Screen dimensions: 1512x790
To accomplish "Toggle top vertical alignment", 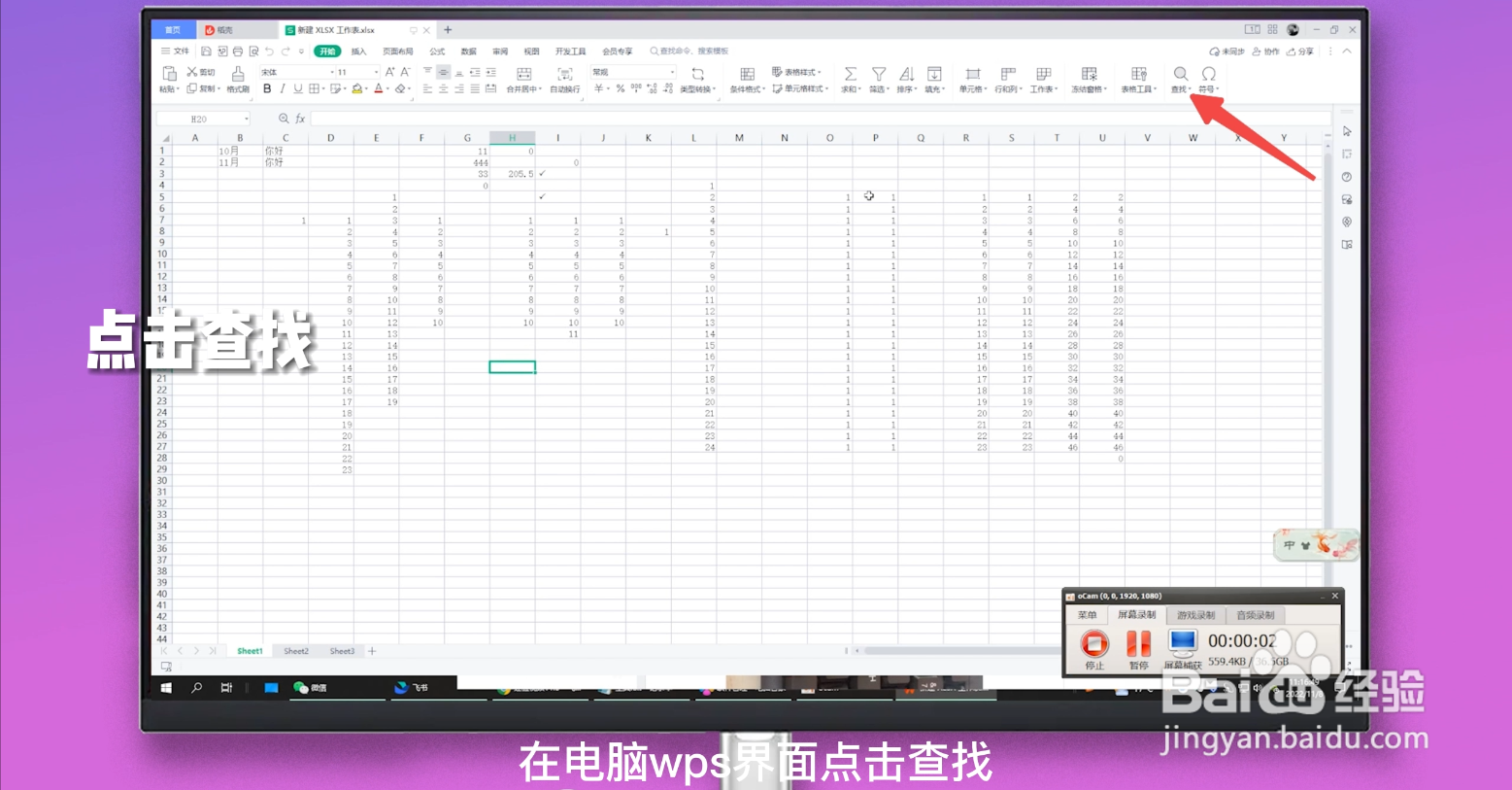I will pos(427,72).
